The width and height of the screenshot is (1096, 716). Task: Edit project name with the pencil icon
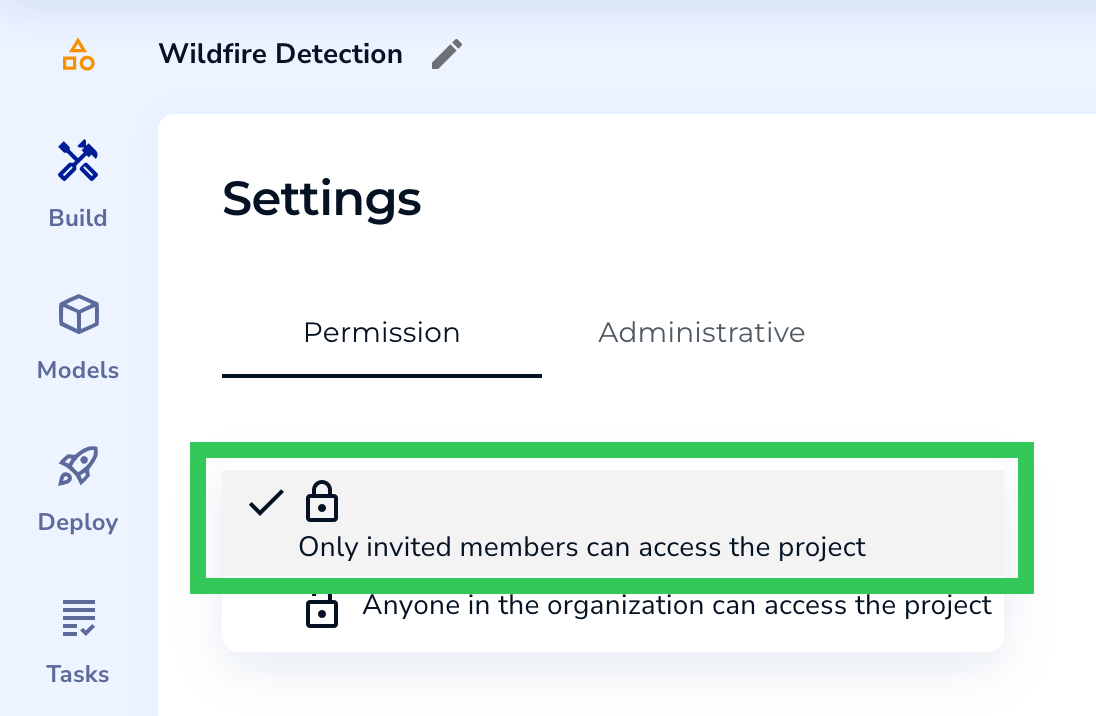446,54
